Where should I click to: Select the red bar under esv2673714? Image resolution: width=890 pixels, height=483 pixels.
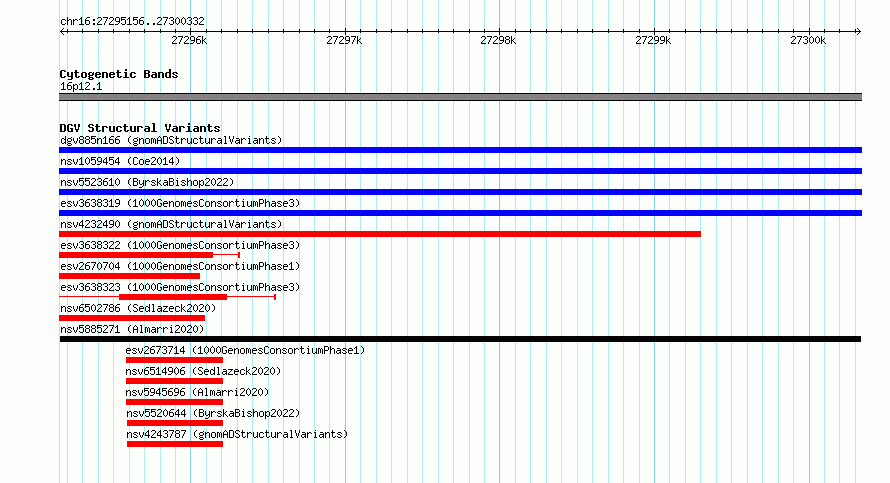174,360
